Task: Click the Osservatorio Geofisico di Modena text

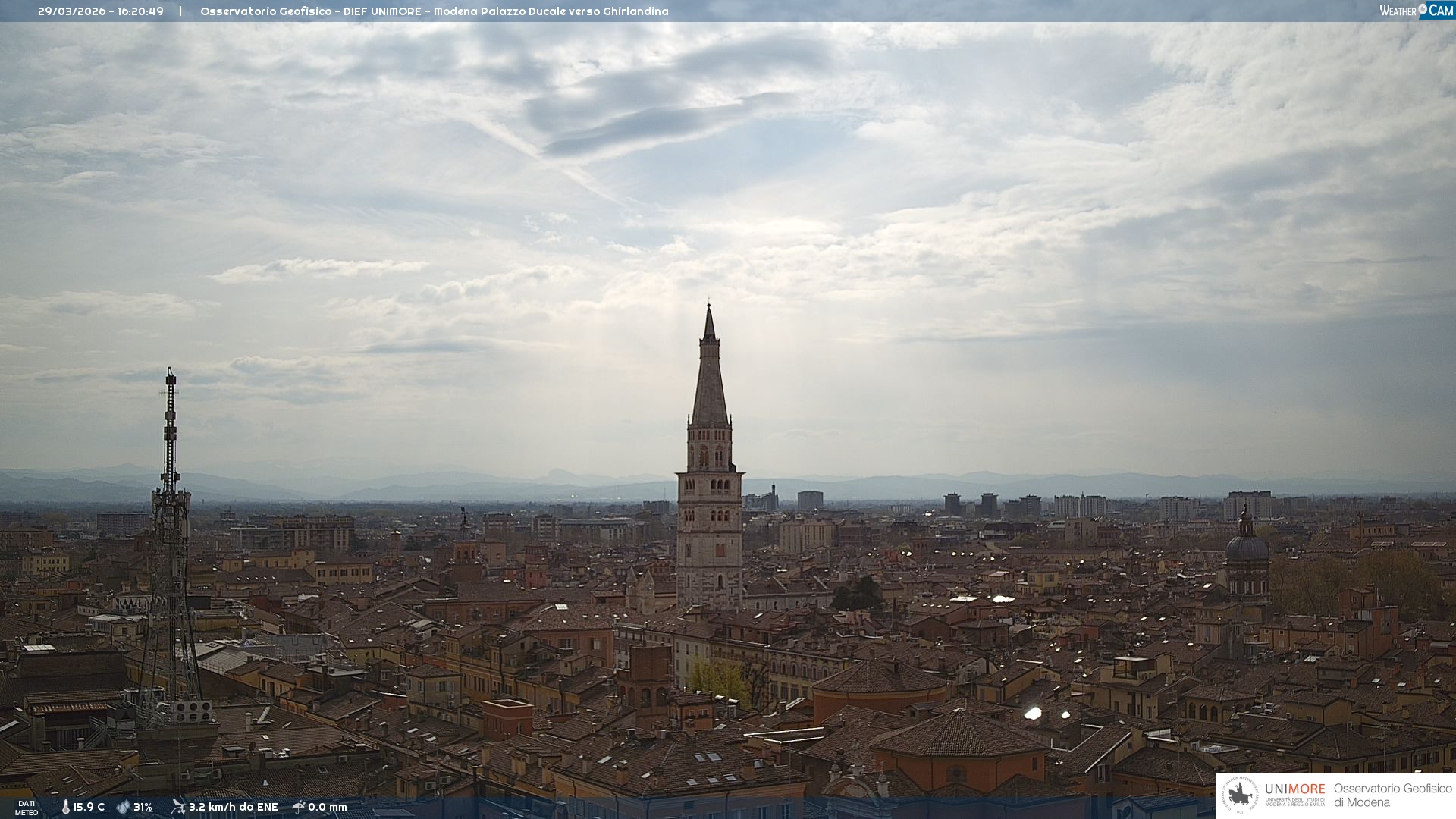Action: click(1392, 795)
